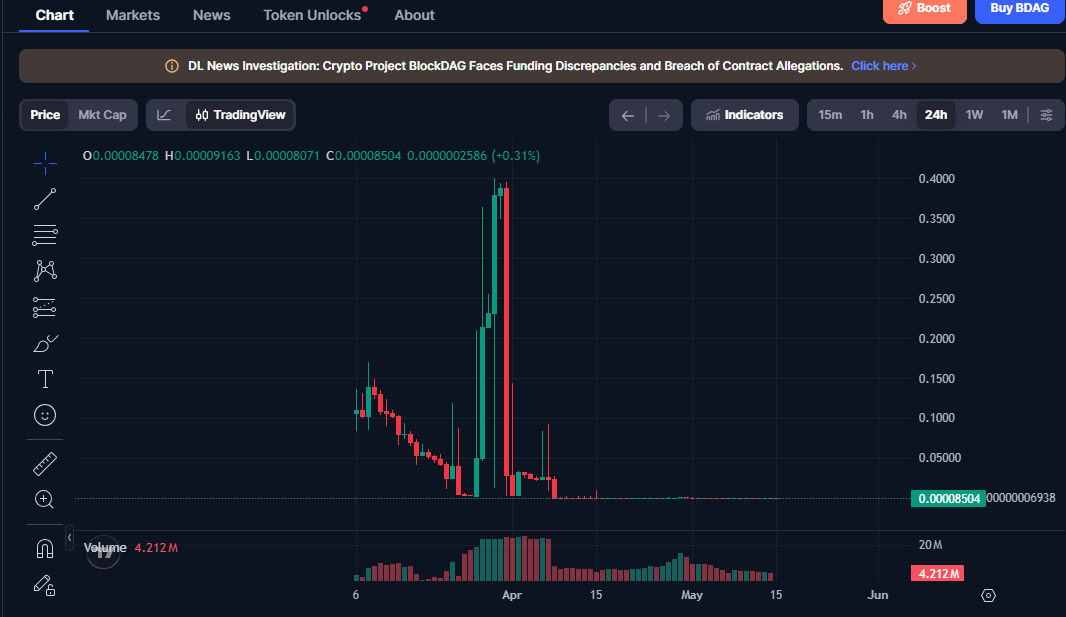Select the brush drawing tool
Viewport: 1066px width, 617px height.
45,343
